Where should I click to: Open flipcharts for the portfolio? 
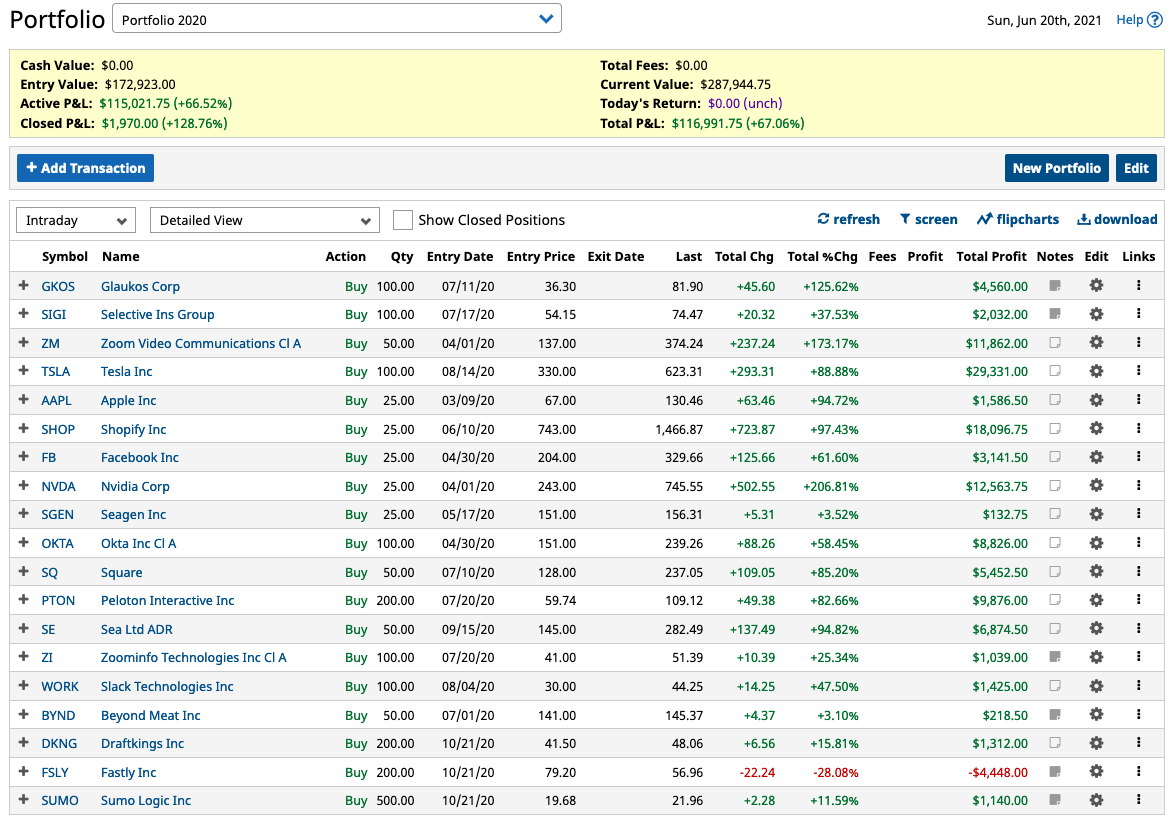coord(1017,219)
